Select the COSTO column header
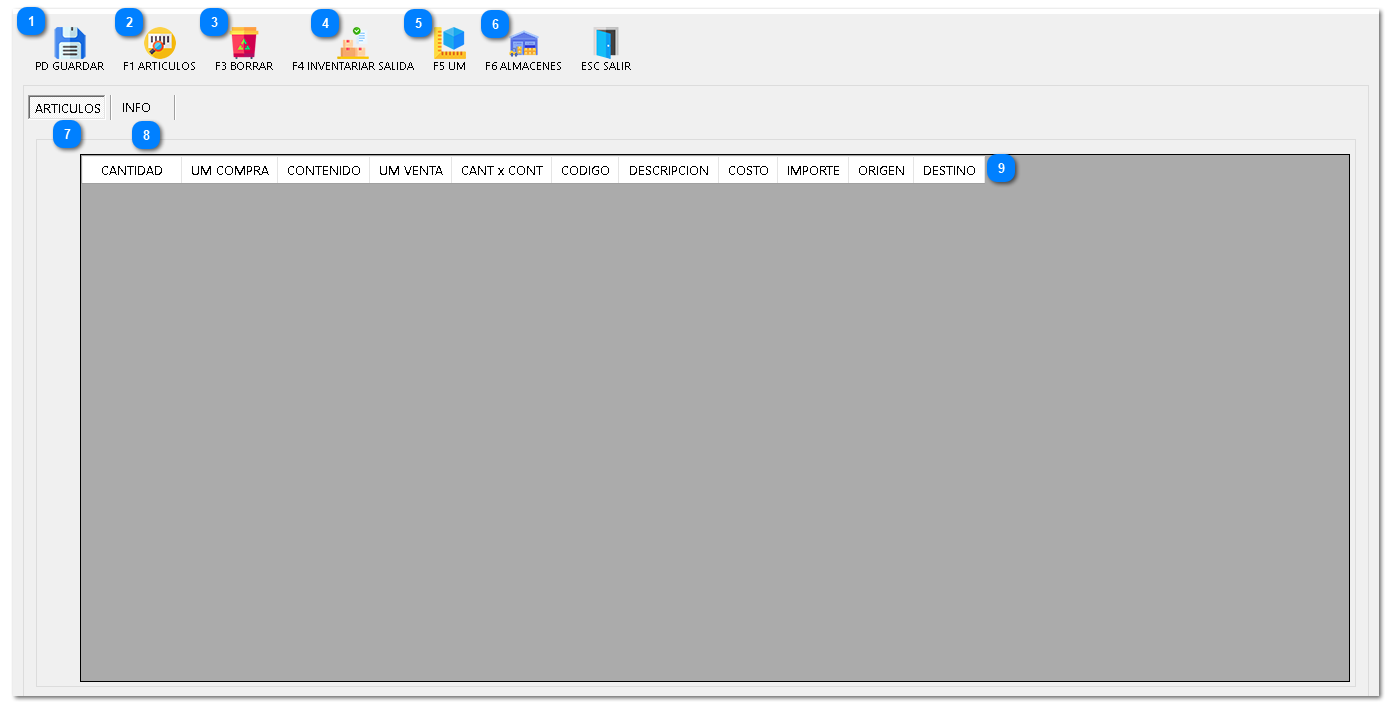This screenshot has height=705, width=1388. click(748, 171)
